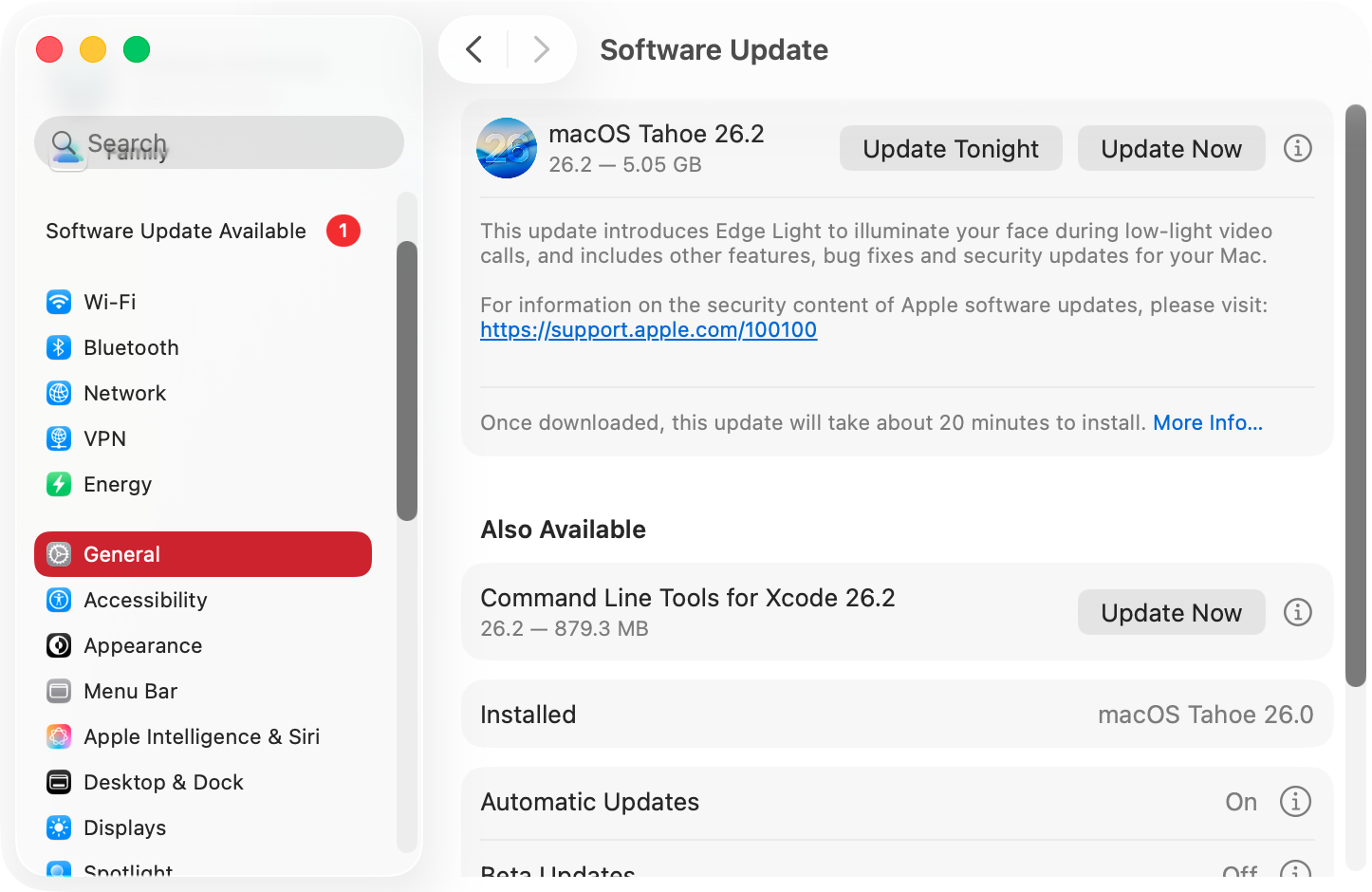
Task: Open the Desktop & Dock icon
Action: (59, 782)
